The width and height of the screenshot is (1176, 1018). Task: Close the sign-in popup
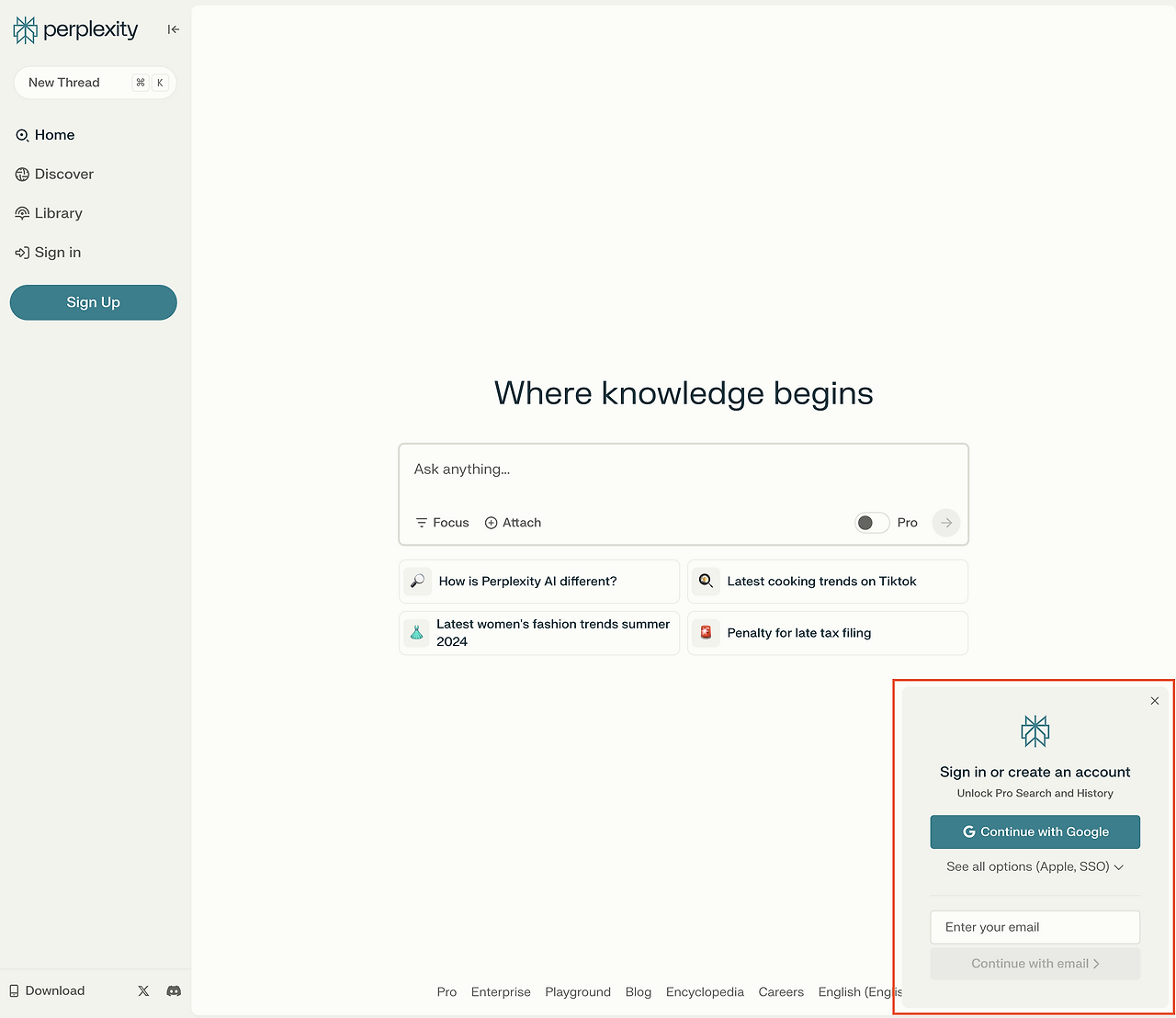[1155, 701]
